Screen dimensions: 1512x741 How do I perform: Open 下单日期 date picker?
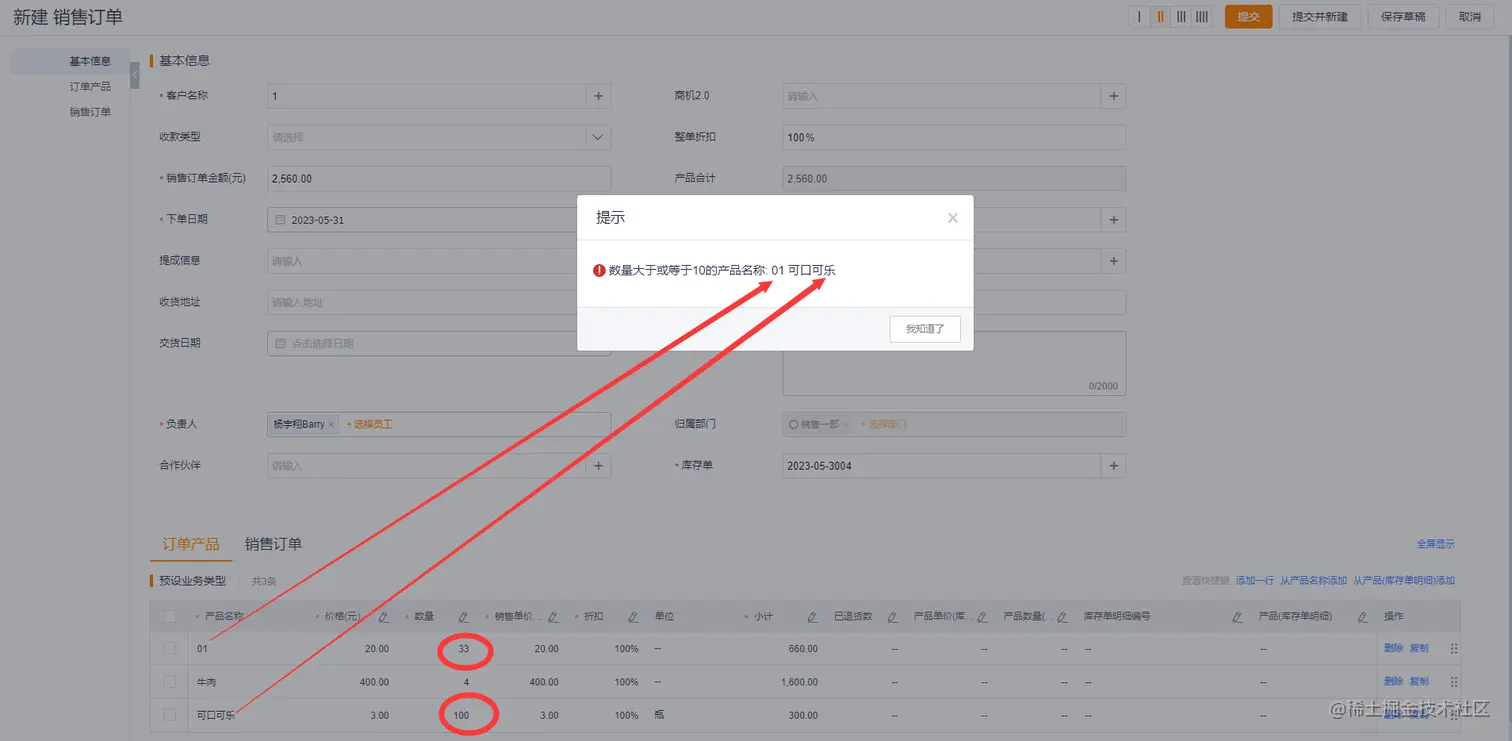click(423, 220)
